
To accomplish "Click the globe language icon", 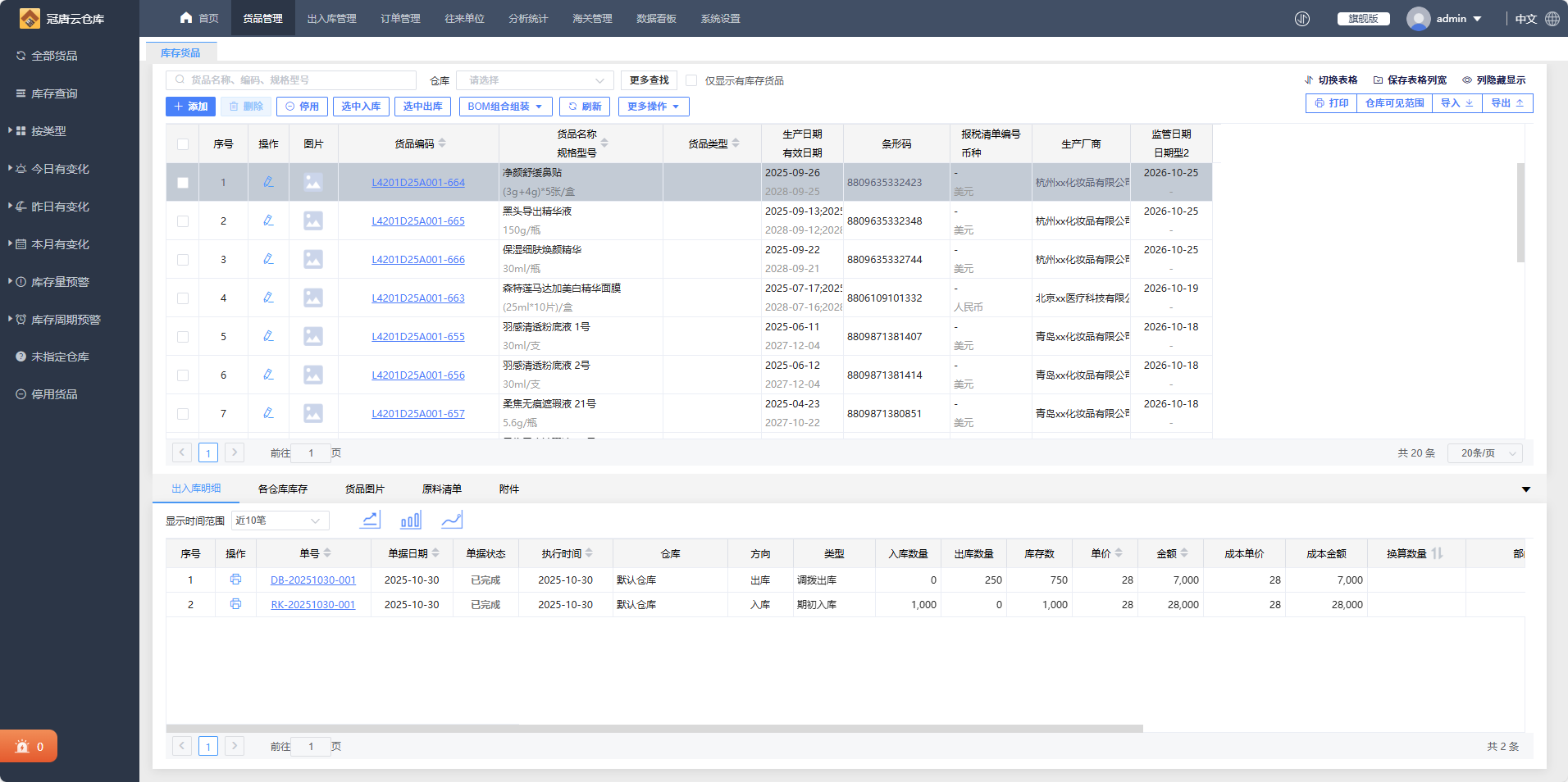I will (1552, 19).
